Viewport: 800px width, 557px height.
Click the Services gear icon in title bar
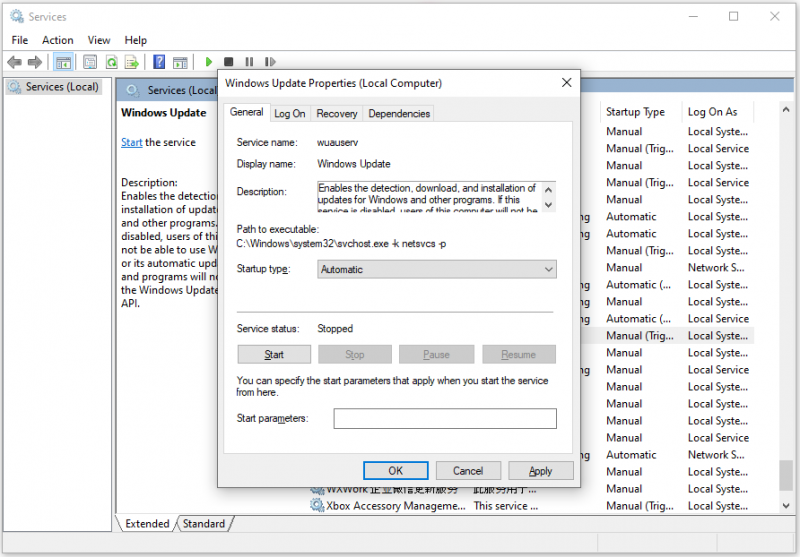pos(17,16)
